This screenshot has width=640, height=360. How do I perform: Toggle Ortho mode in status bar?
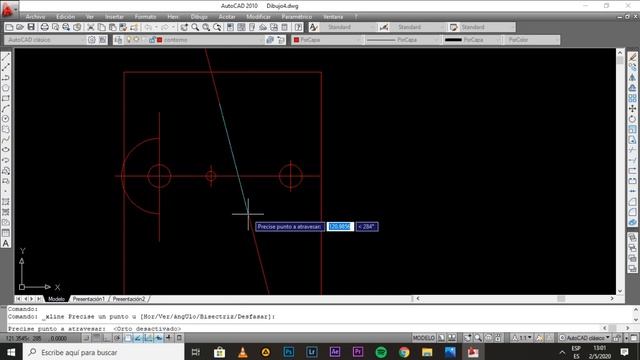[107, 338]
